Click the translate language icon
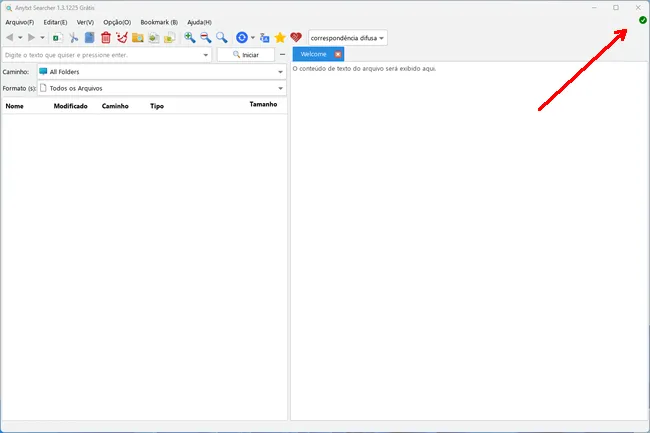The width and height of the screenshot is (650, 433). click(x=264, y=38)
